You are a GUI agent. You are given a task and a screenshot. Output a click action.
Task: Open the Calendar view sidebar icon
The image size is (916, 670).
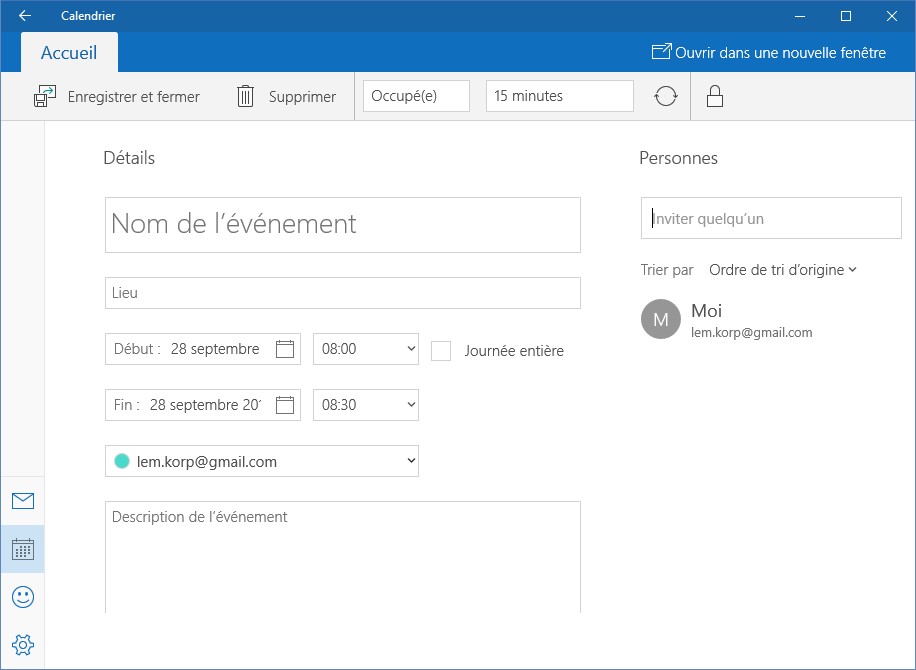pos(22,549)
